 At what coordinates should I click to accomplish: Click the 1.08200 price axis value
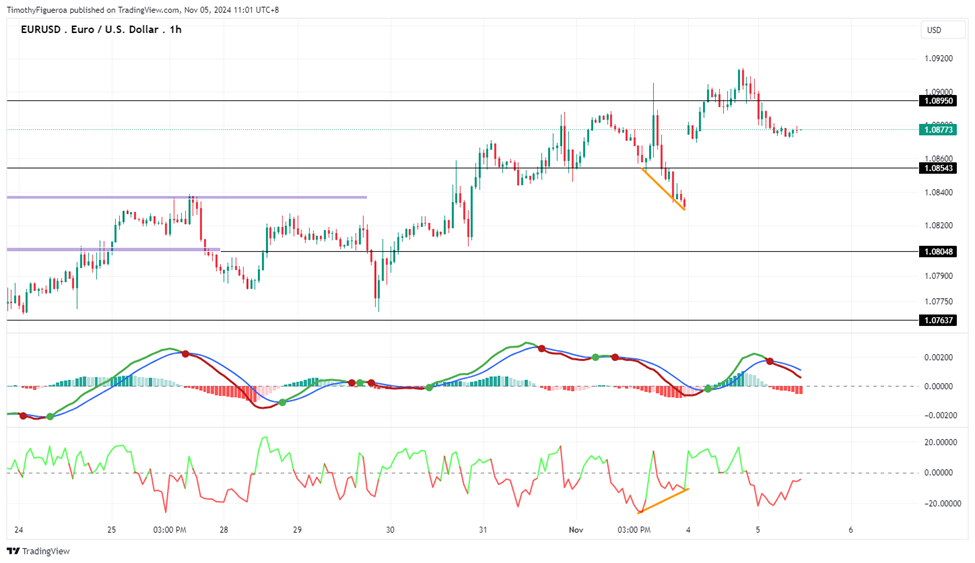(938, 226)
